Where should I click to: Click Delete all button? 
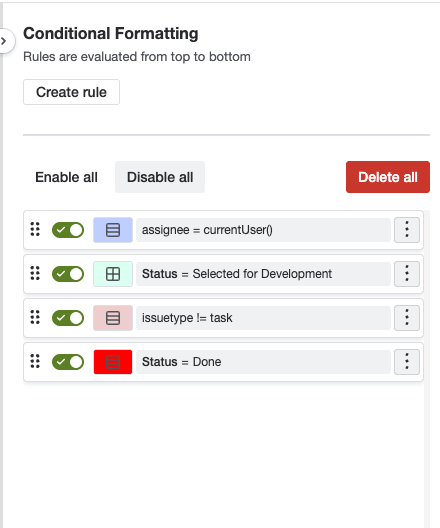pos(388,177)
